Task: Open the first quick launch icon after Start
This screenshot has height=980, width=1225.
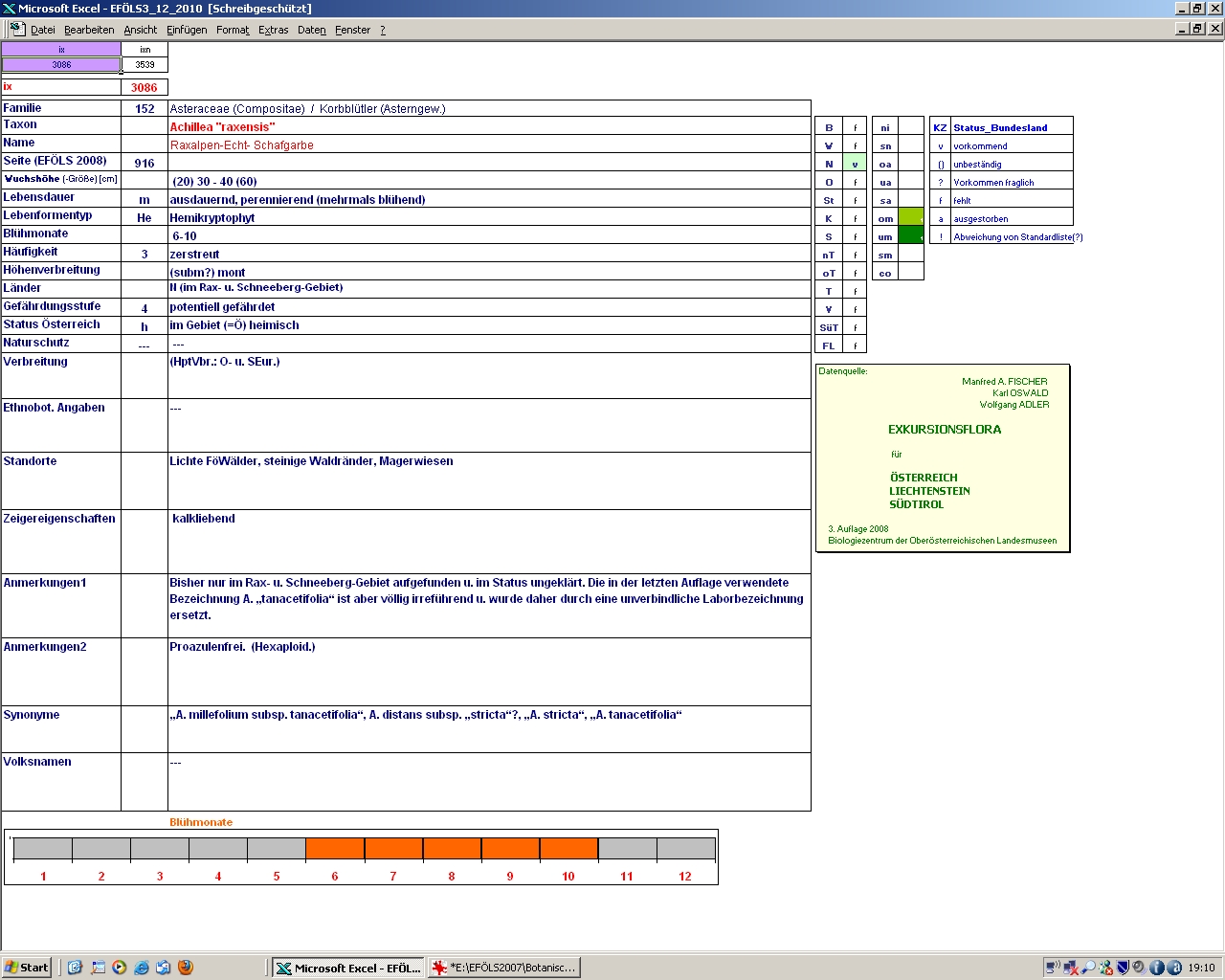Action: 75,968
